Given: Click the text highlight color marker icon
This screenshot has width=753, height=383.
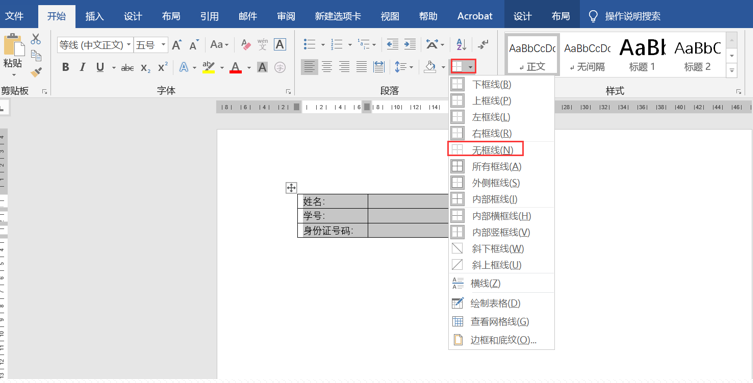Looking at the screenshot, I should (208, 67).
